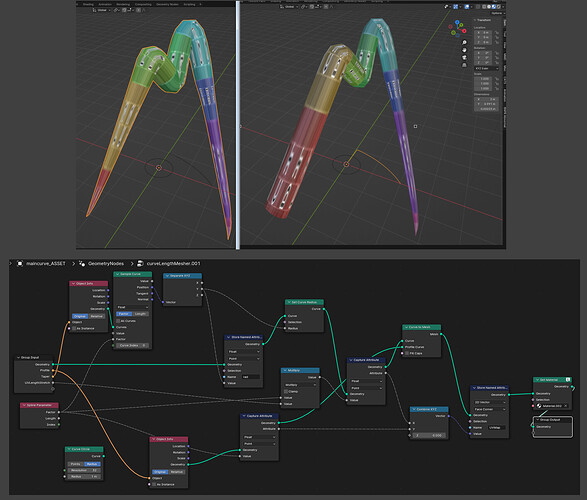Viewport: 587px width, 500px height.
Task: Switch to Animation workspace tab
Action: 105,4
